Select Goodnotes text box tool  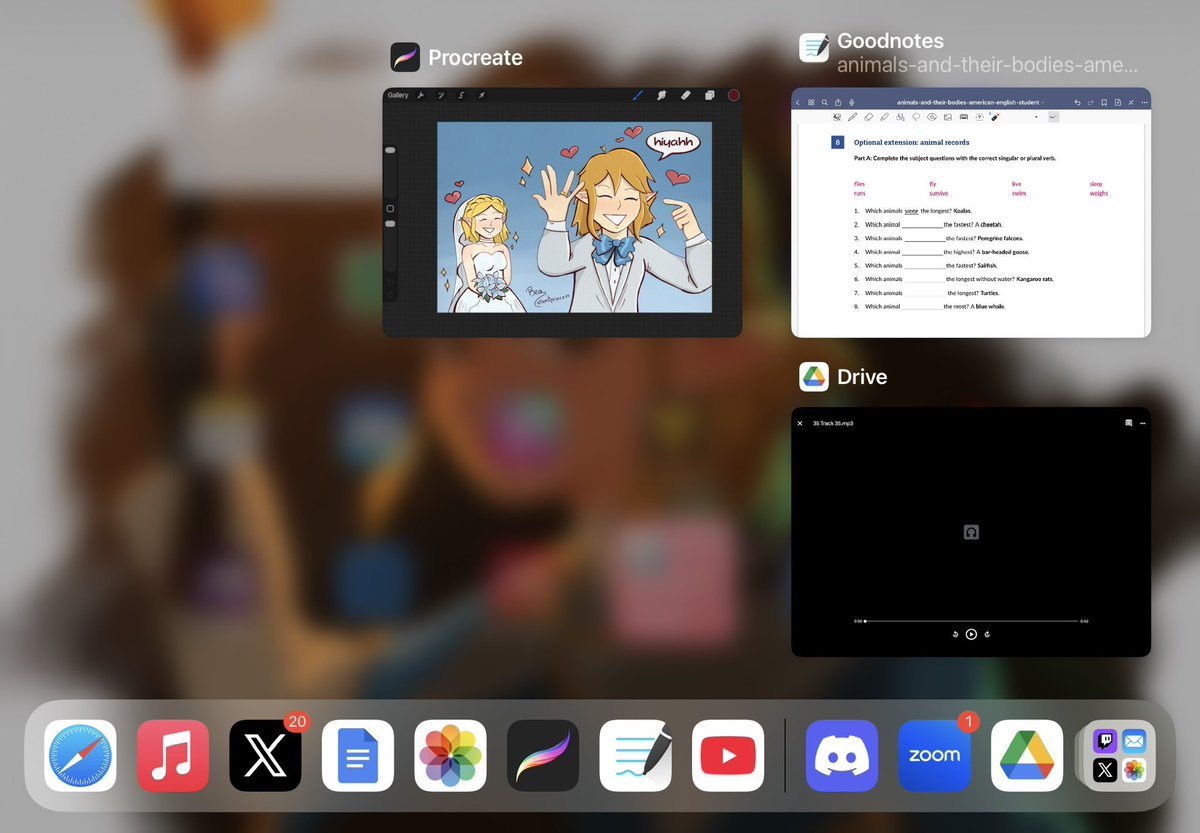click(979, 117)
